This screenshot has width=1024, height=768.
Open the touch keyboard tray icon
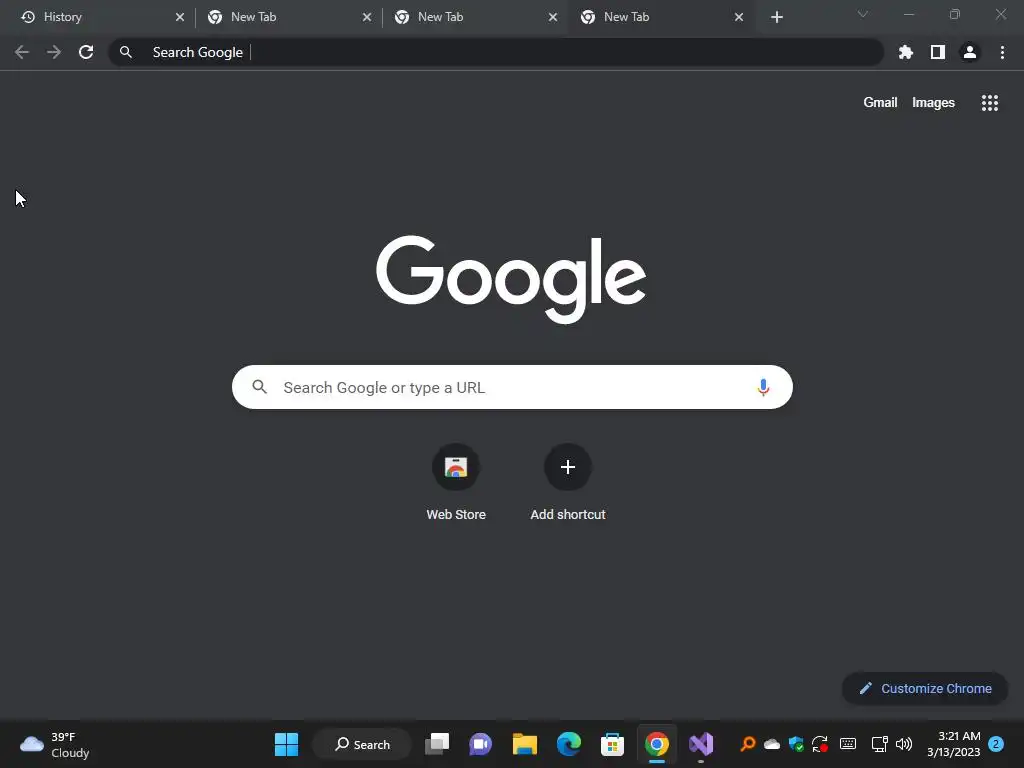[x=848, y=744]
